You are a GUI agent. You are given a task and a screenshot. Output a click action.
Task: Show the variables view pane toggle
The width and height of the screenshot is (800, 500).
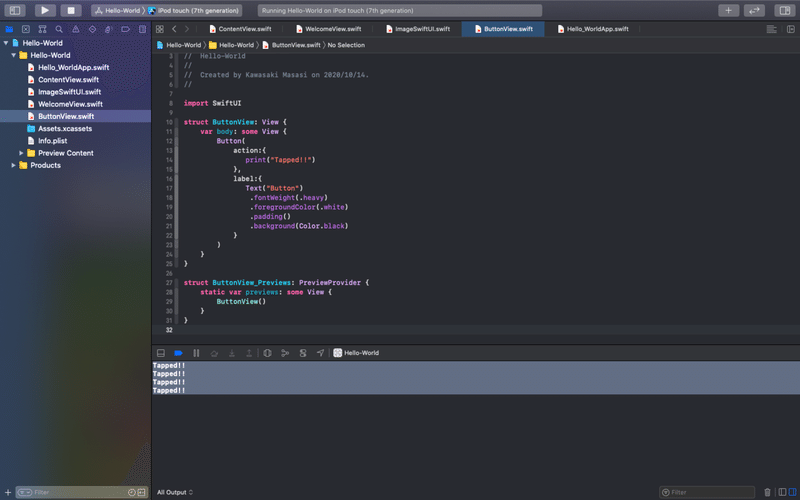(x=782, y=492)
